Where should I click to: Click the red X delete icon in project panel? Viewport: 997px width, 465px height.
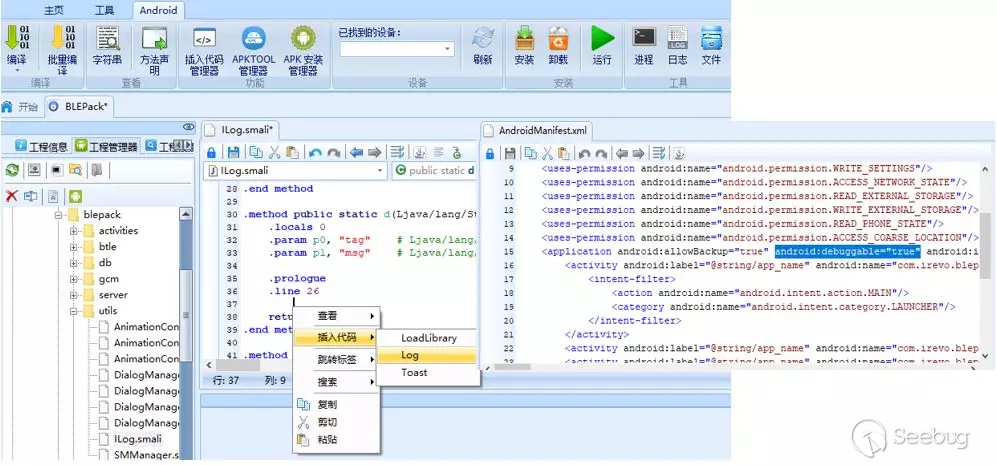click(x=11, y=196)
